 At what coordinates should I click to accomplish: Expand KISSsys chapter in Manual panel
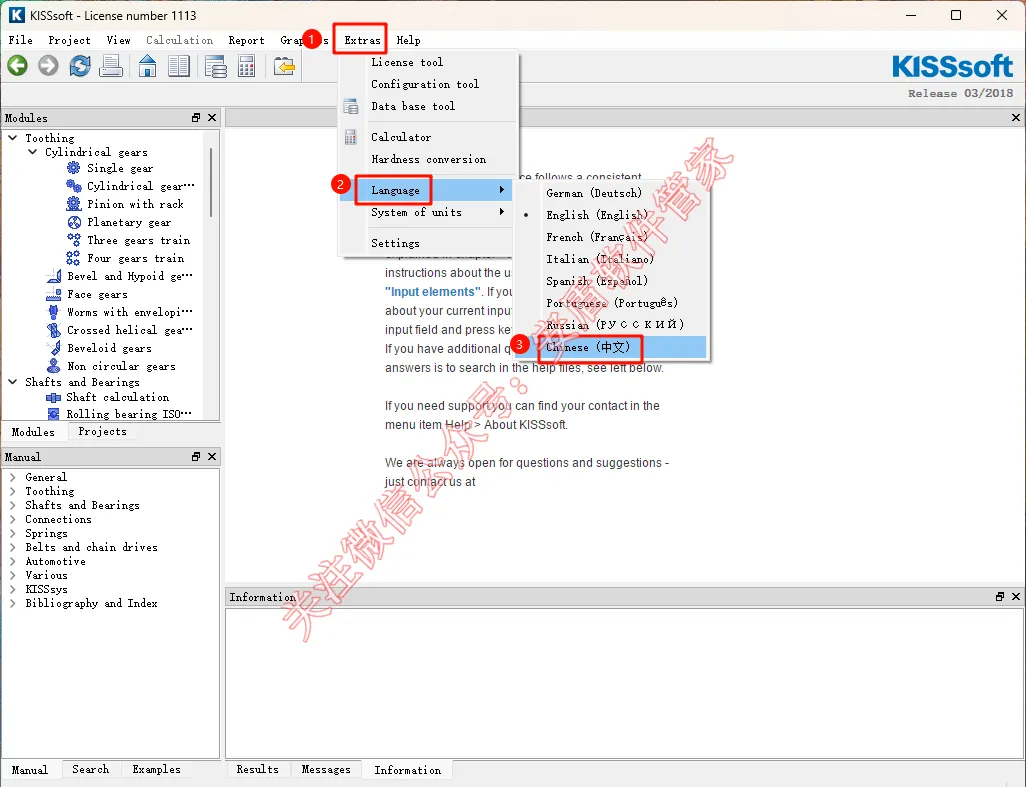12,589
